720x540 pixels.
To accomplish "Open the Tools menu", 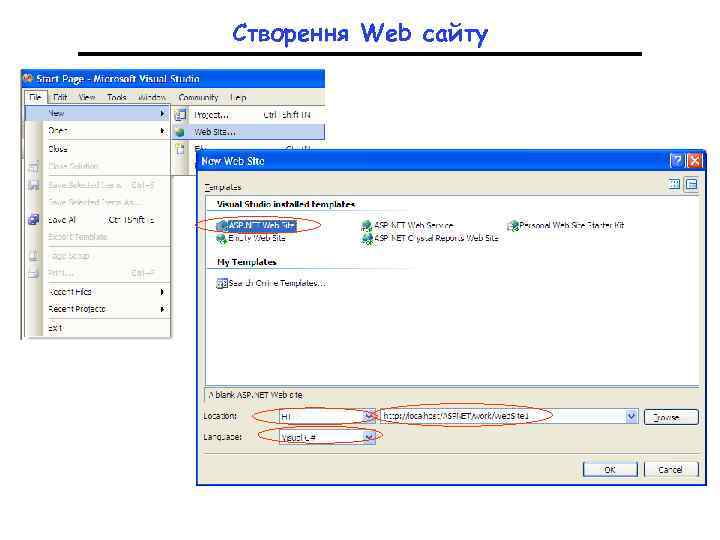I will pyautogui.click(x=117, y=97).
